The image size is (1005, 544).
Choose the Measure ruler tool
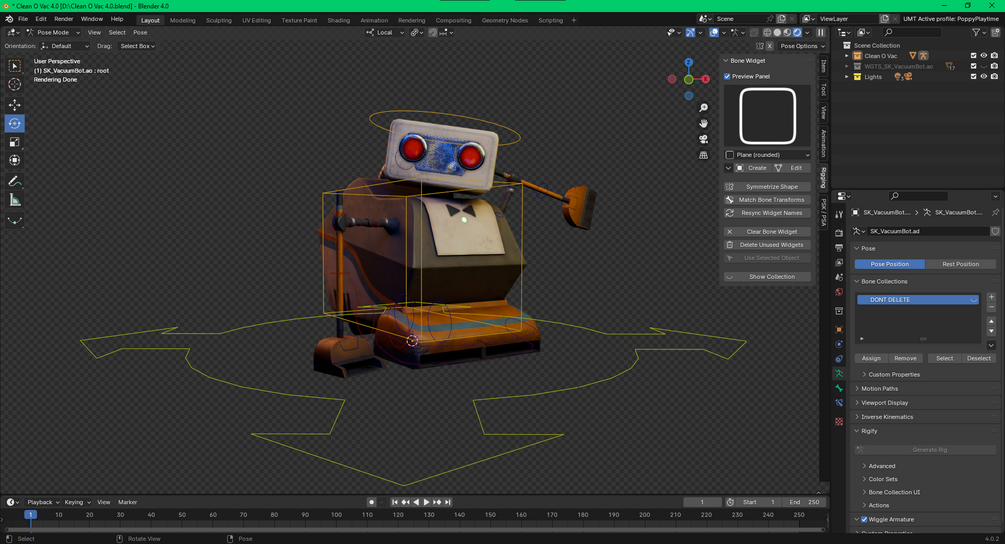14,201
